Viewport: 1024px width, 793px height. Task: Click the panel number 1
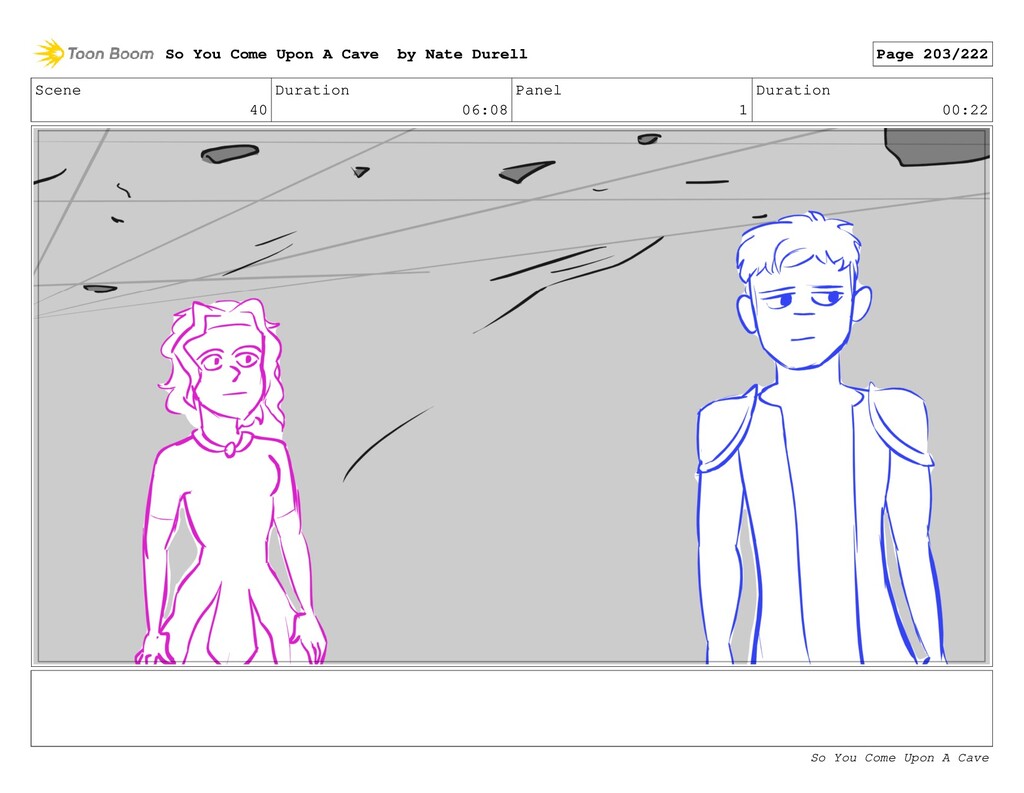point(743,110)
